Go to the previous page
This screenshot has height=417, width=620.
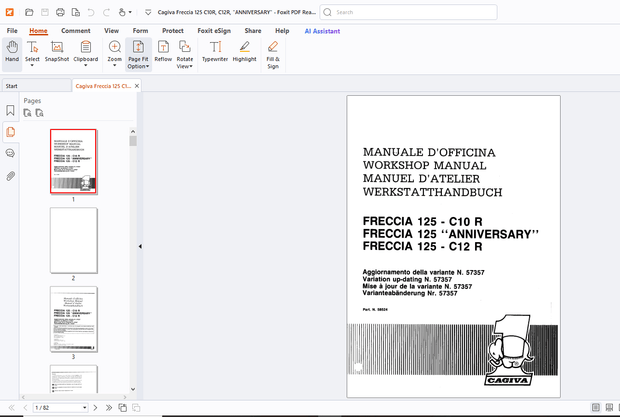[25, 408]
